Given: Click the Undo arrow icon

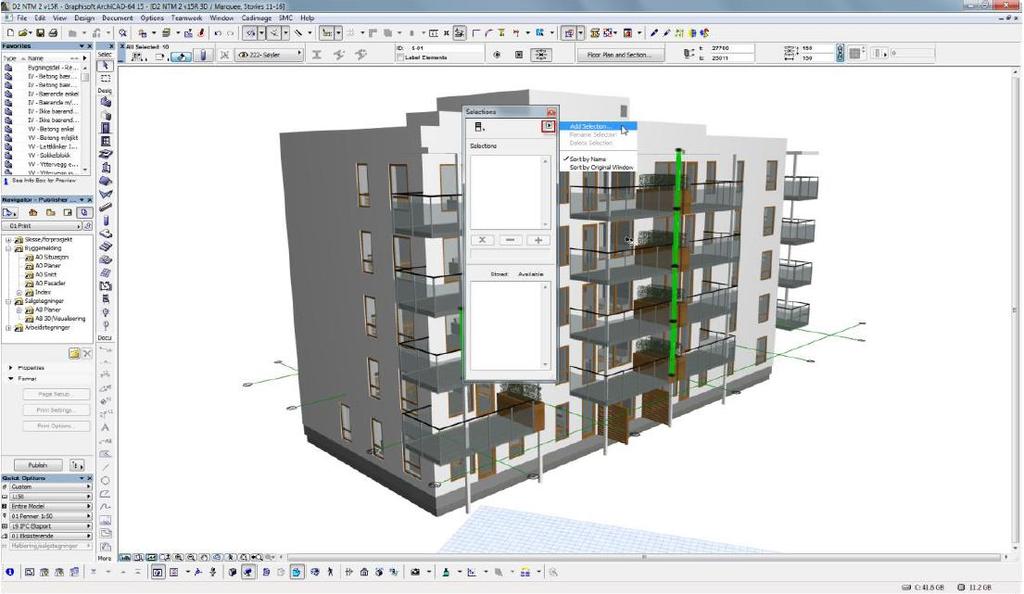Looking at the screenshot, I should point(217,33).
